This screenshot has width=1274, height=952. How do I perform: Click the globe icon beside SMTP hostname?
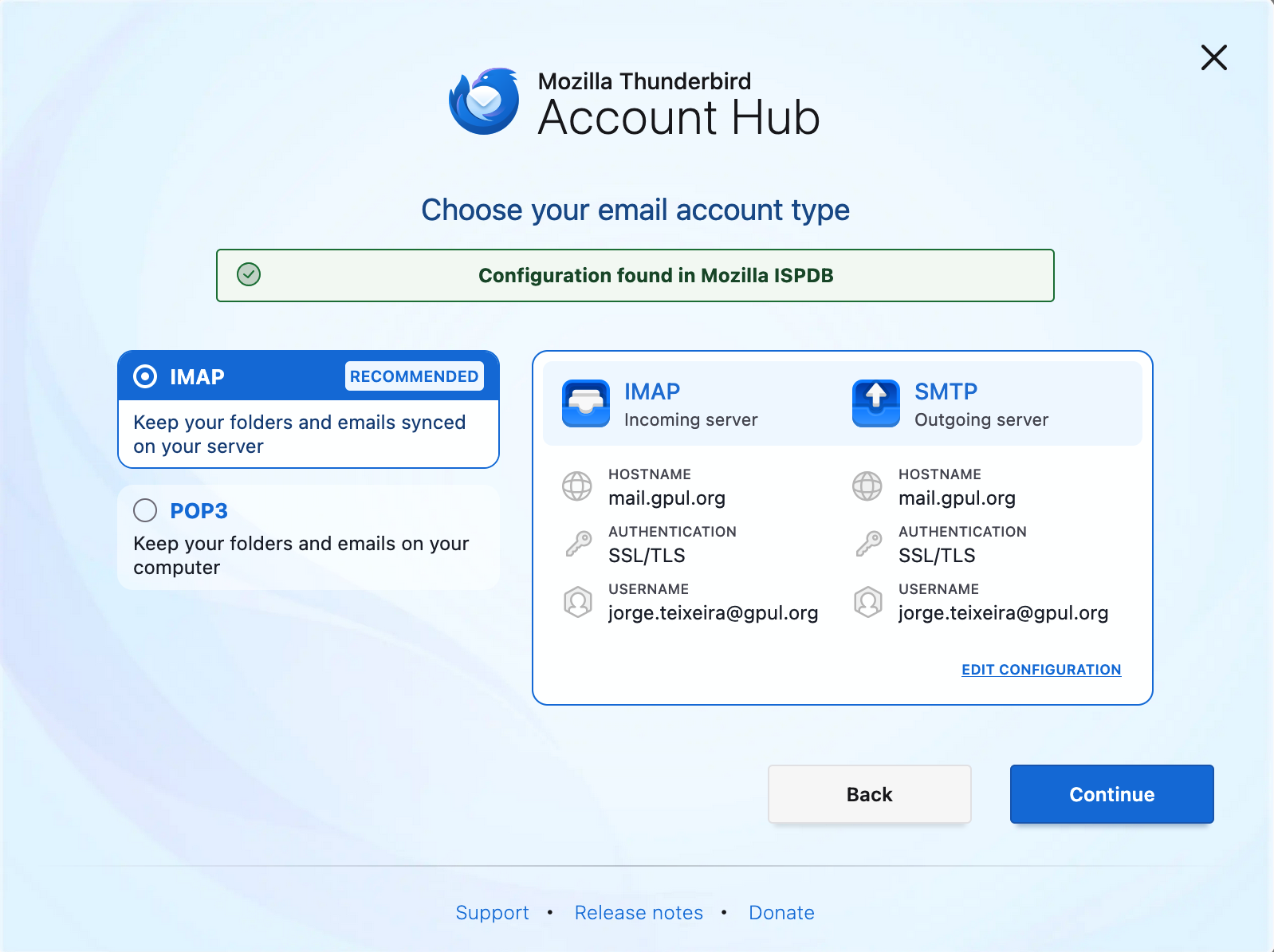[867, 486]
